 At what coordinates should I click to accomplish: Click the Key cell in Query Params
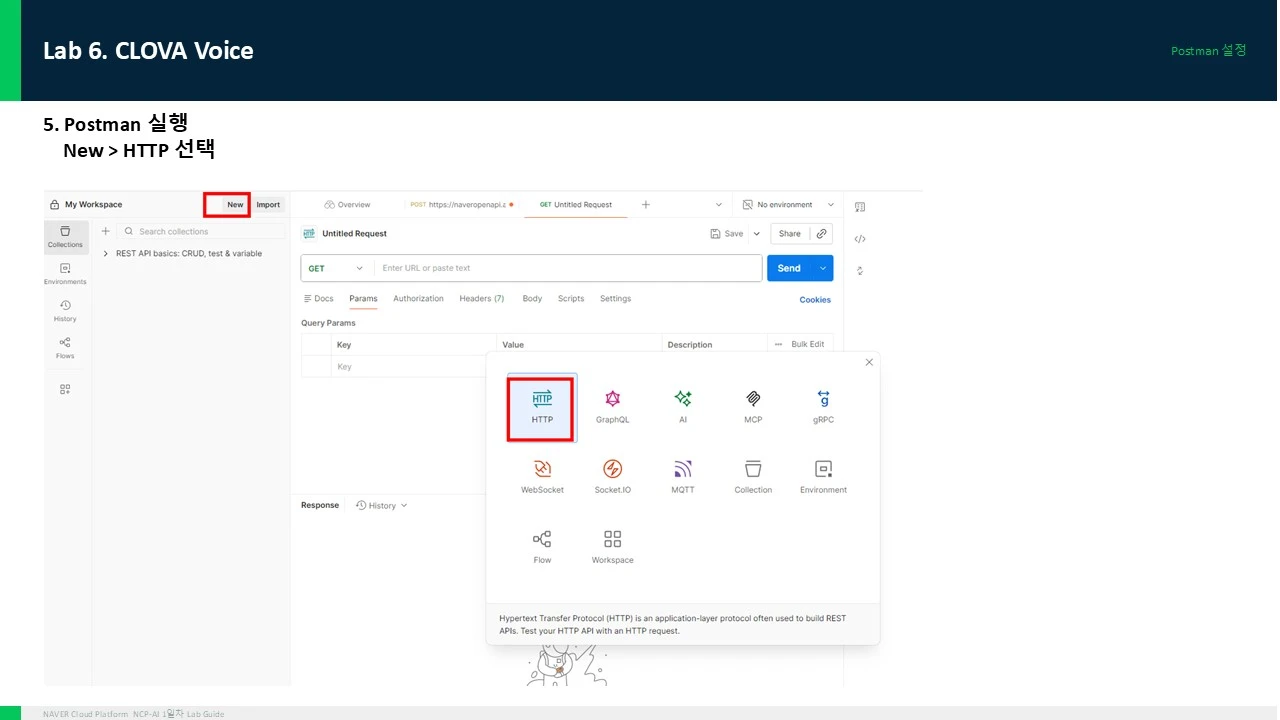(415, 367)
